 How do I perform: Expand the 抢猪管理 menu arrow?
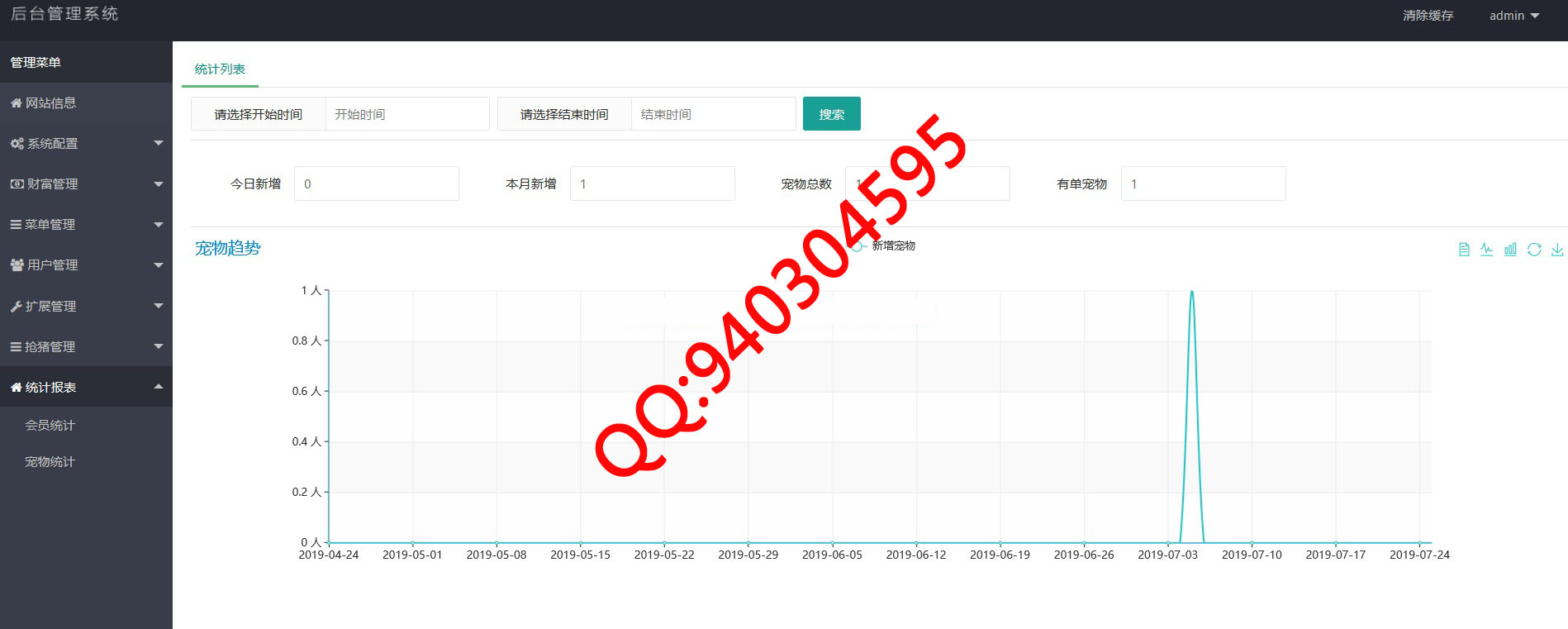pyautogui.click(x=159, y=346)
